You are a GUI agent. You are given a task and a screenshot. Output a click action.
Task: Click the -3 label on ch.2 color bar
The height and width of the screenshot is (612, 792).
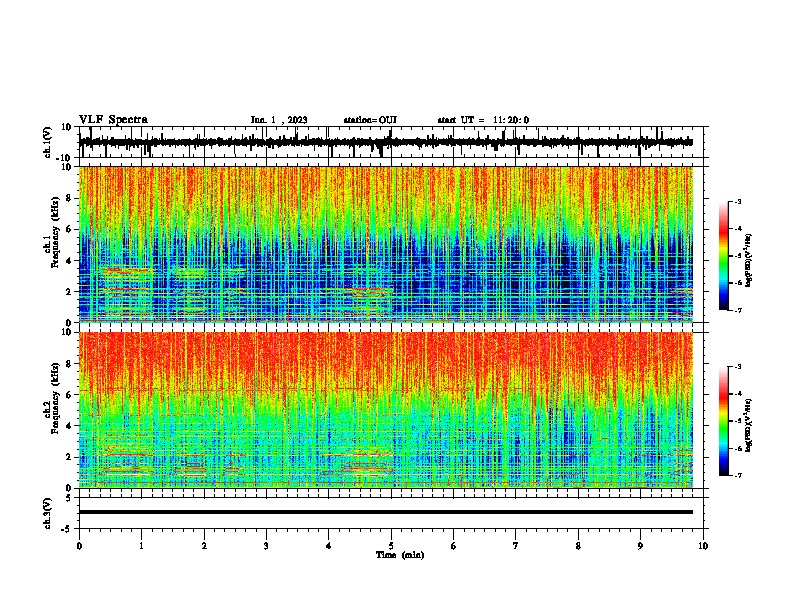[x=738, y=367]
